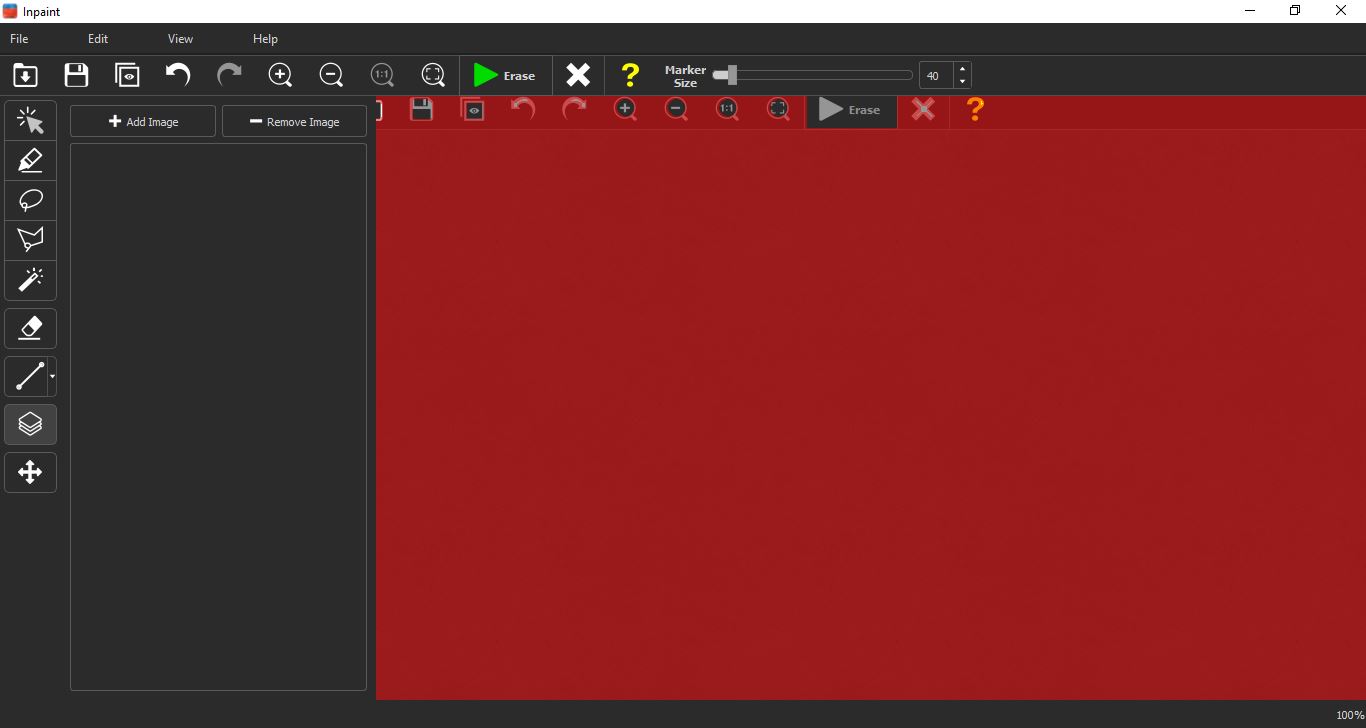Clear the selection with the white X icon
Image resolution: width=1366 pixels, height=728 pixels.
(x=578, y=75)
